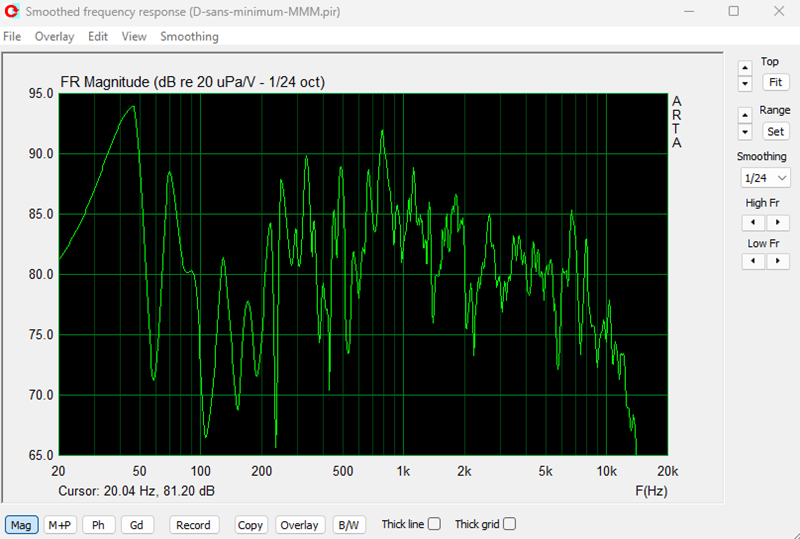Enable the Thick line checkbox
This screenshot has height=539, width=800.
click(x=434, y=524)
